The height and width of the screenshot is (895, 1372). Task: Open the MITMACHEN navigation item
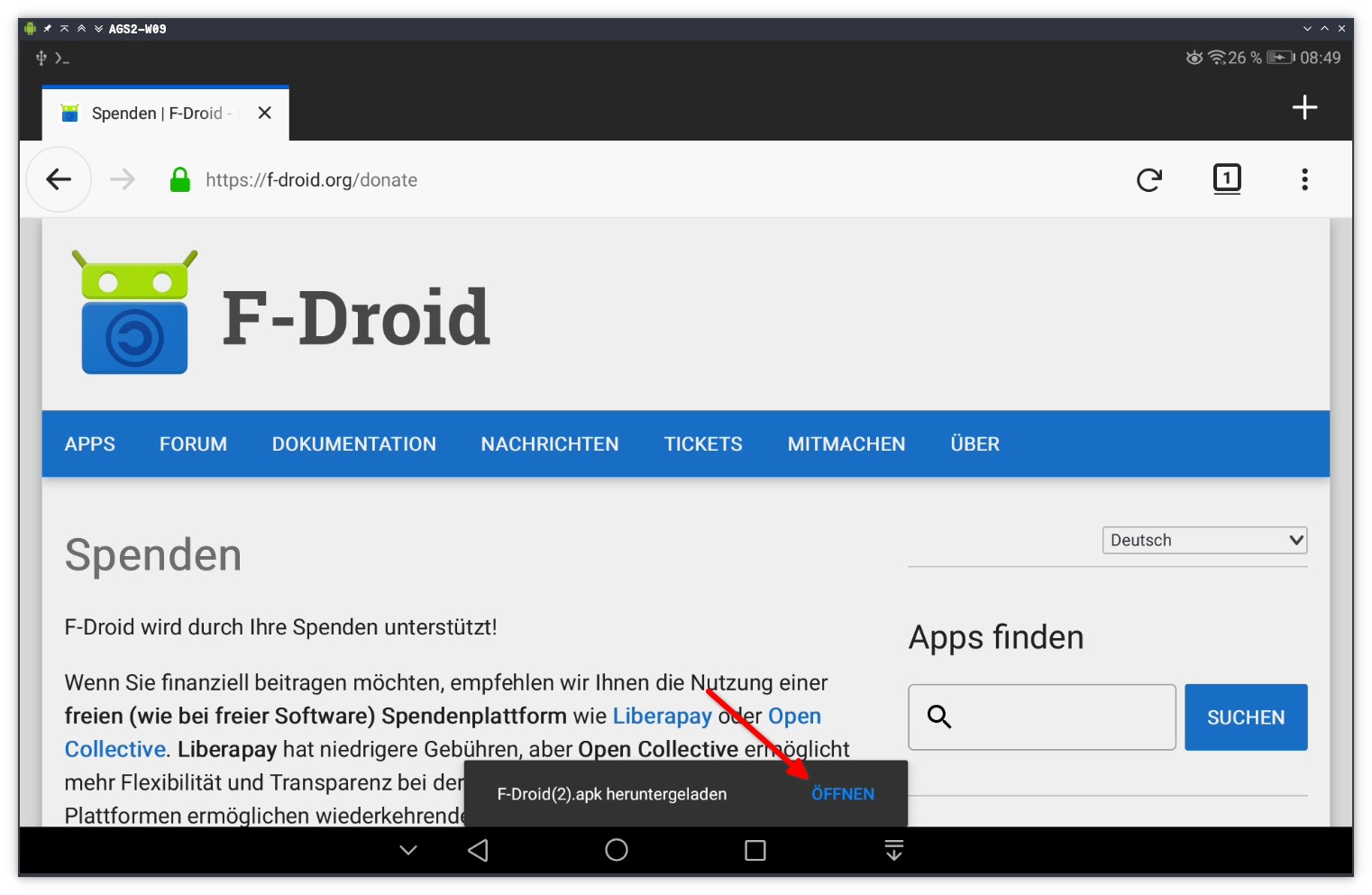pyautogui.click(x=846, y=444)
